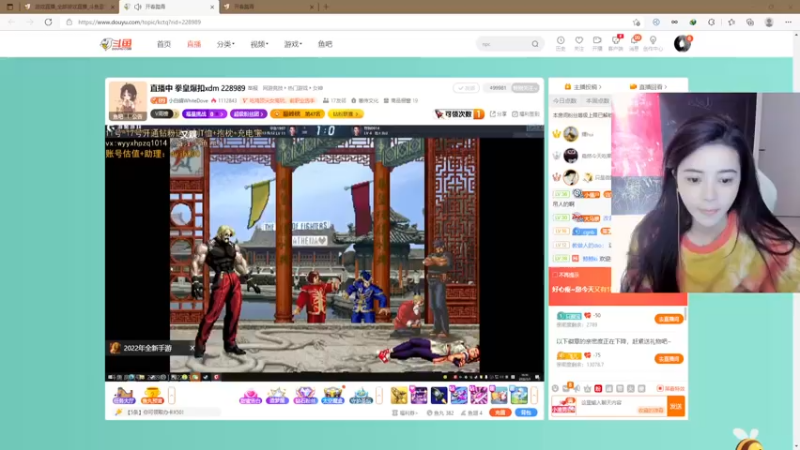Image resolution: width=800 pixels, height=450 pixels.
Task: Open the 首页 home menu item
Action: (164, 44)
